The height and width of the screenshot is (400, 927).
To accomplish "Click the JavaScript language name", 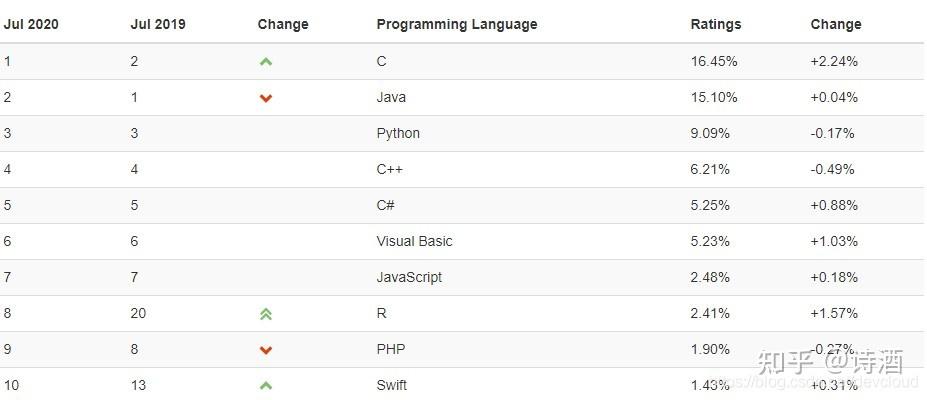I will pos(409,277).
